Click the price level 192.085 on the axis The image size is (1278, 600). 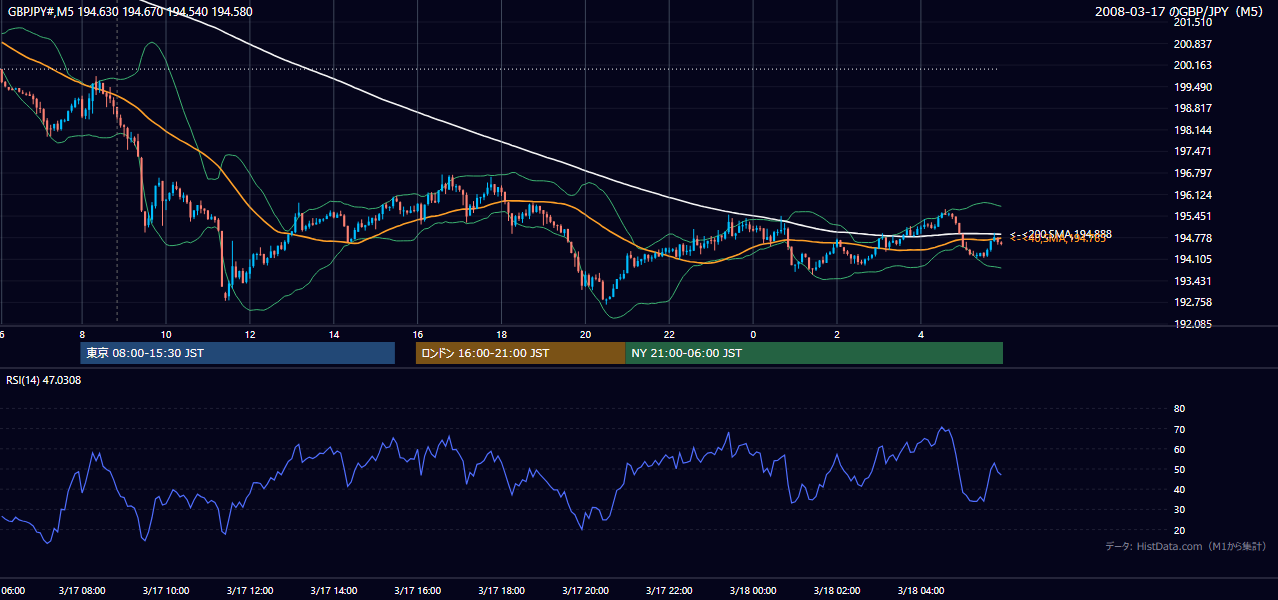click(x=1191, y=324)
